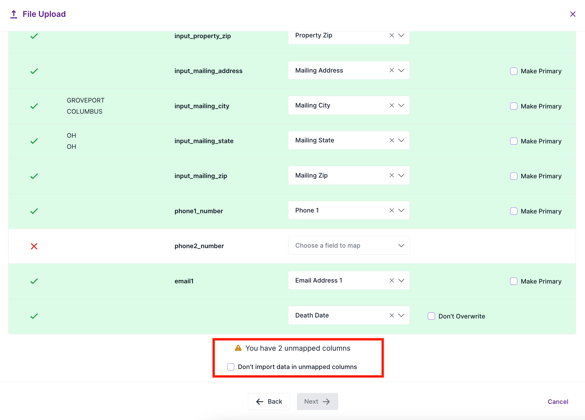The height and width of the screenshot is (420, 585).
Task: Click the red X beside phone2_number
Action: click(x=34, y=246)
